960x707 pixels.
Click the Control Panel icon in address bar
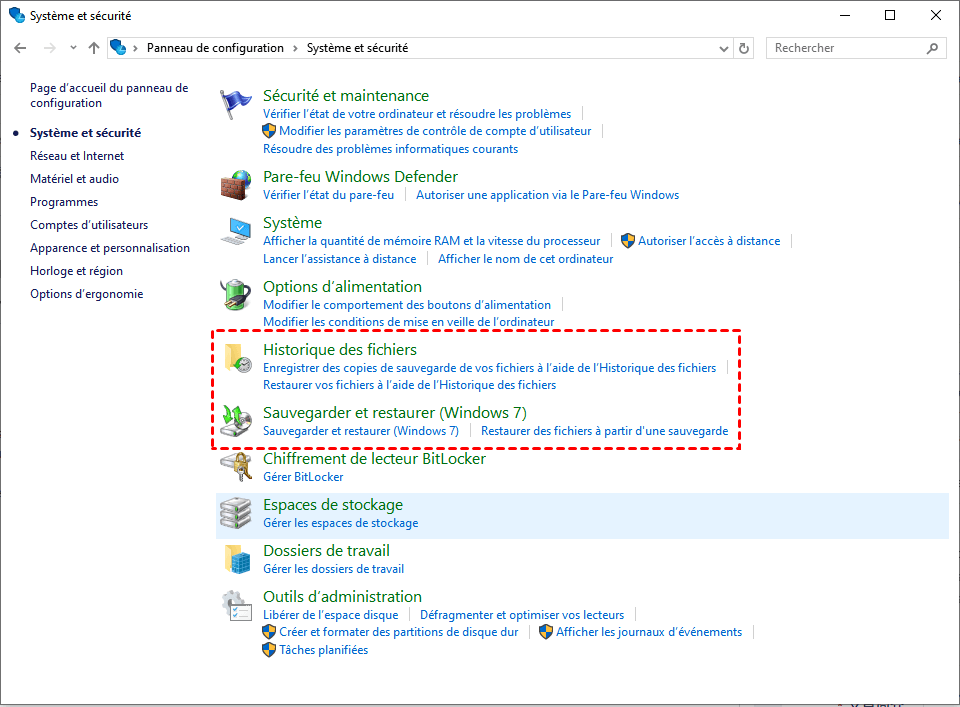(x=119, y=47)
